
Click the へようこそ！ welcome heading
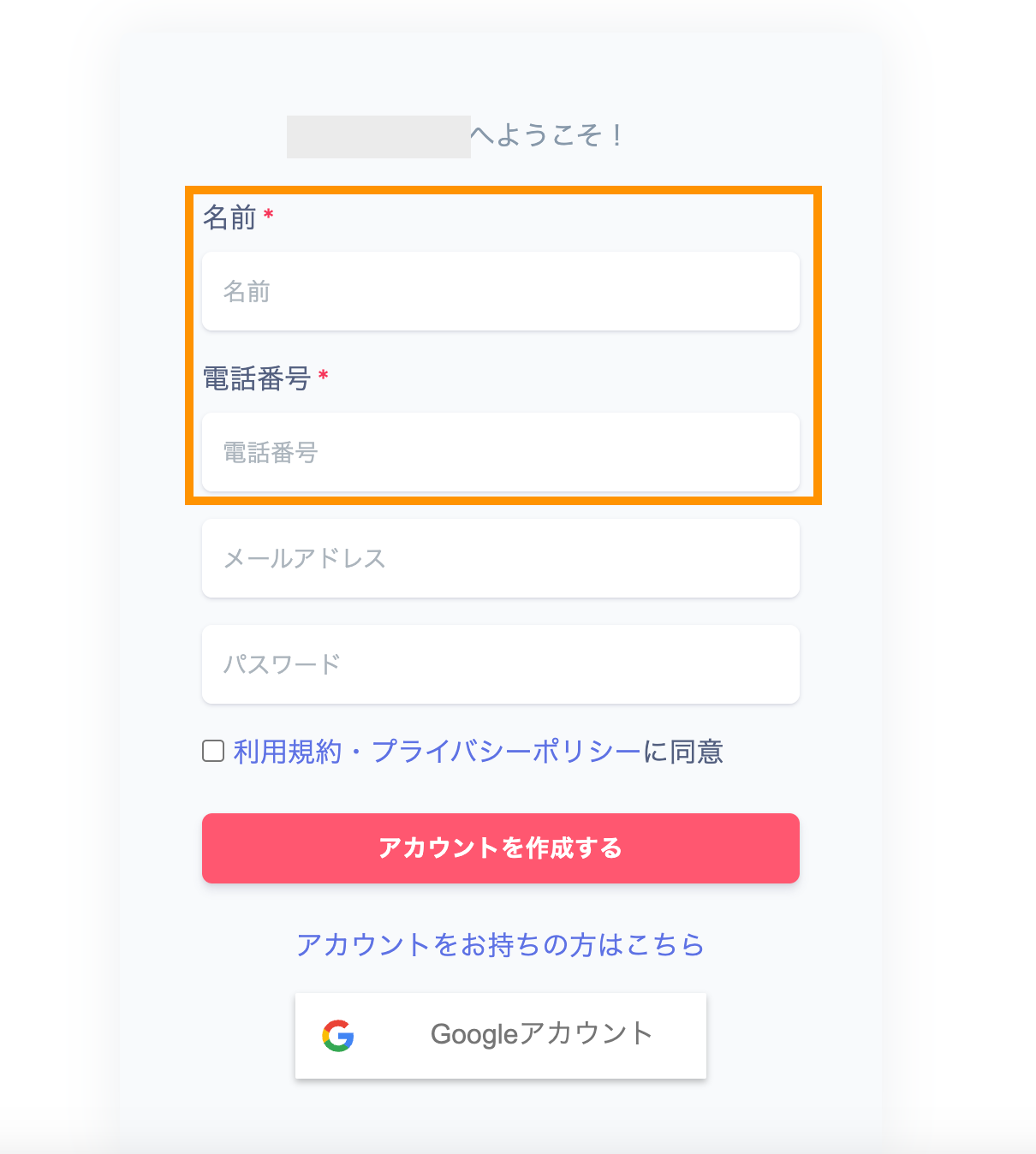pos(548,135)
